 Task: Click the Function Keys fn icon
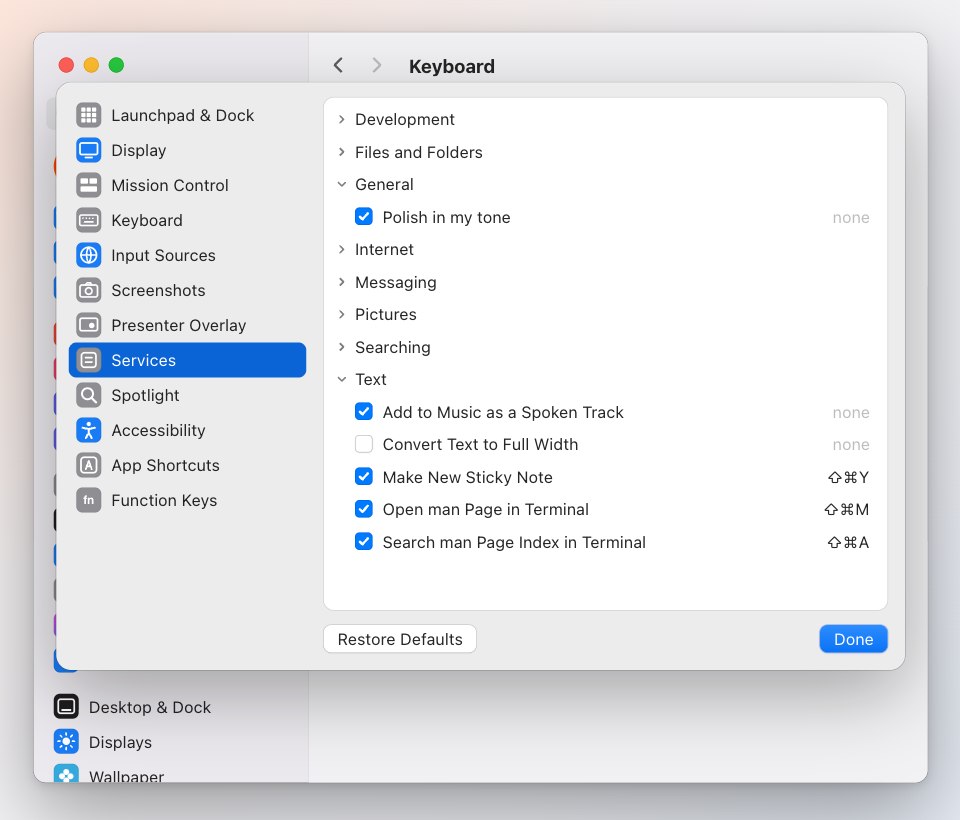coord(89,500)
